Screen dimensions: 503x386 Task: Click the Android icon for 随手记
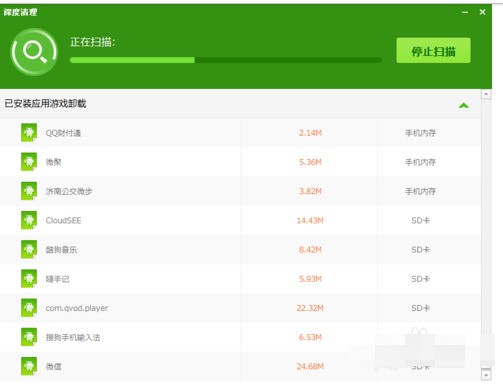pyautogui.click(x=29, y=279)
